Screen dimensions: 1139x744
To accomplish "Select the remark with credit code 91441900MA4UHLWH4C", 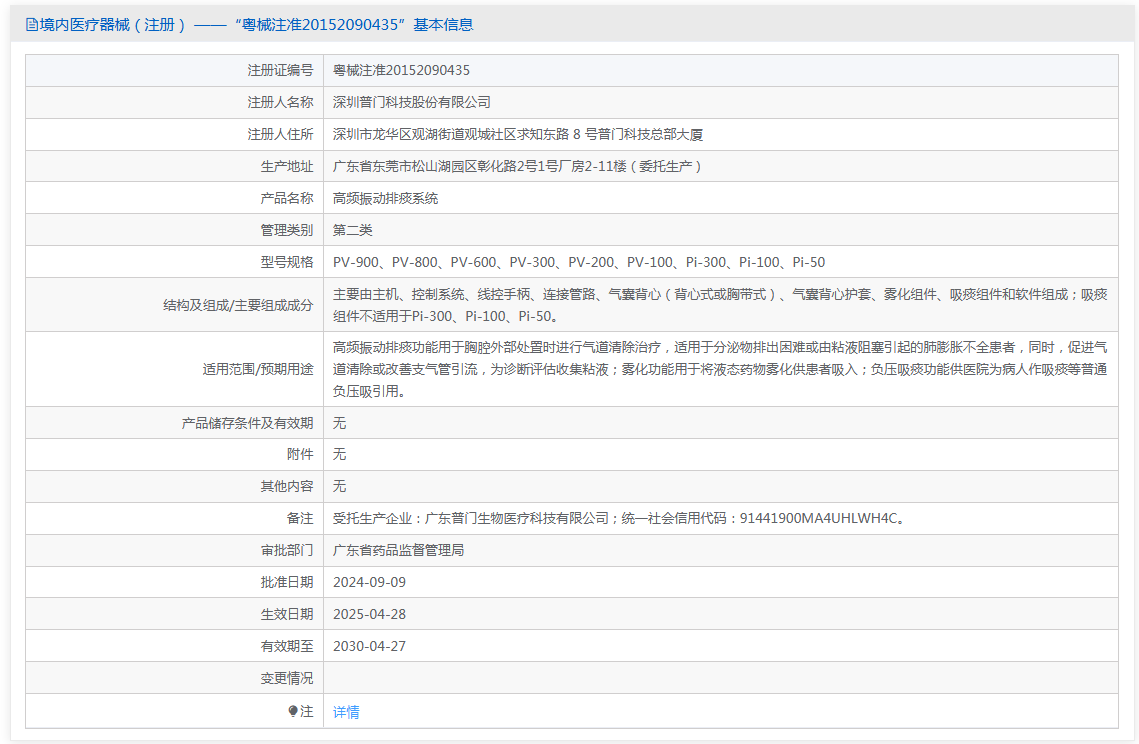I will coord(618,518).
